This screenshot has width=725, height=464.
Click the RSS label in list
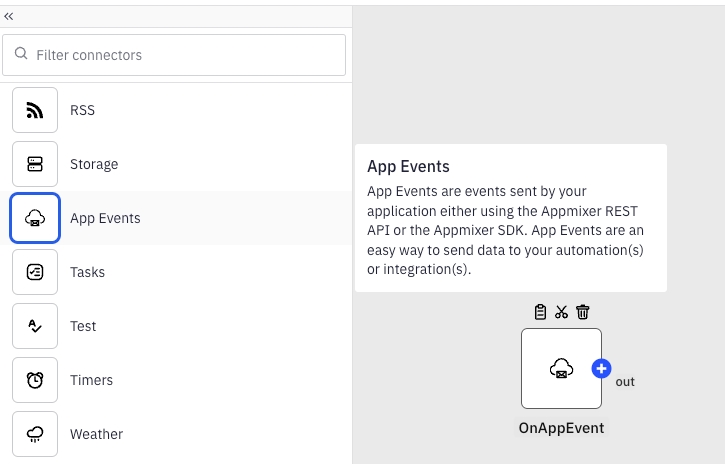point(82,110)
